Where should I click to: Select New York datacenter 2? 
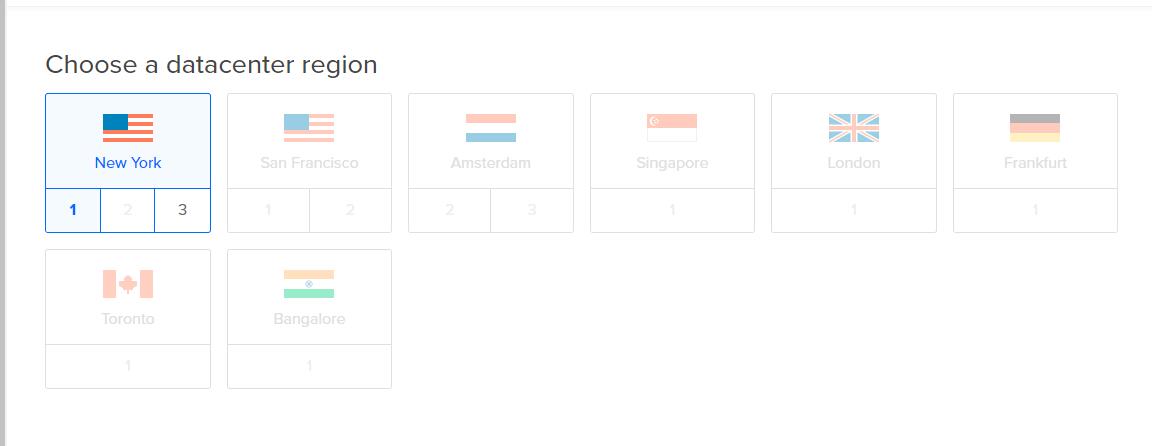pyautogui.click(x=128, y=210)
